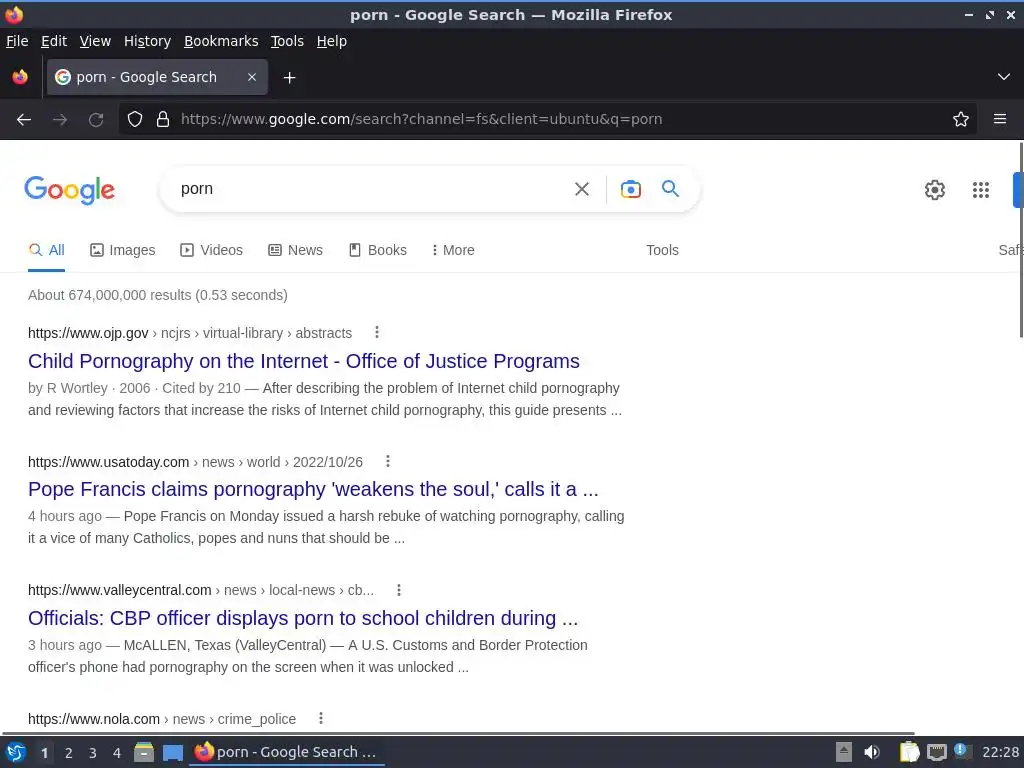The width and height of the screenshot is (1024, 768).
Task: Switch to the Images tab
Action: coord(123,250)
